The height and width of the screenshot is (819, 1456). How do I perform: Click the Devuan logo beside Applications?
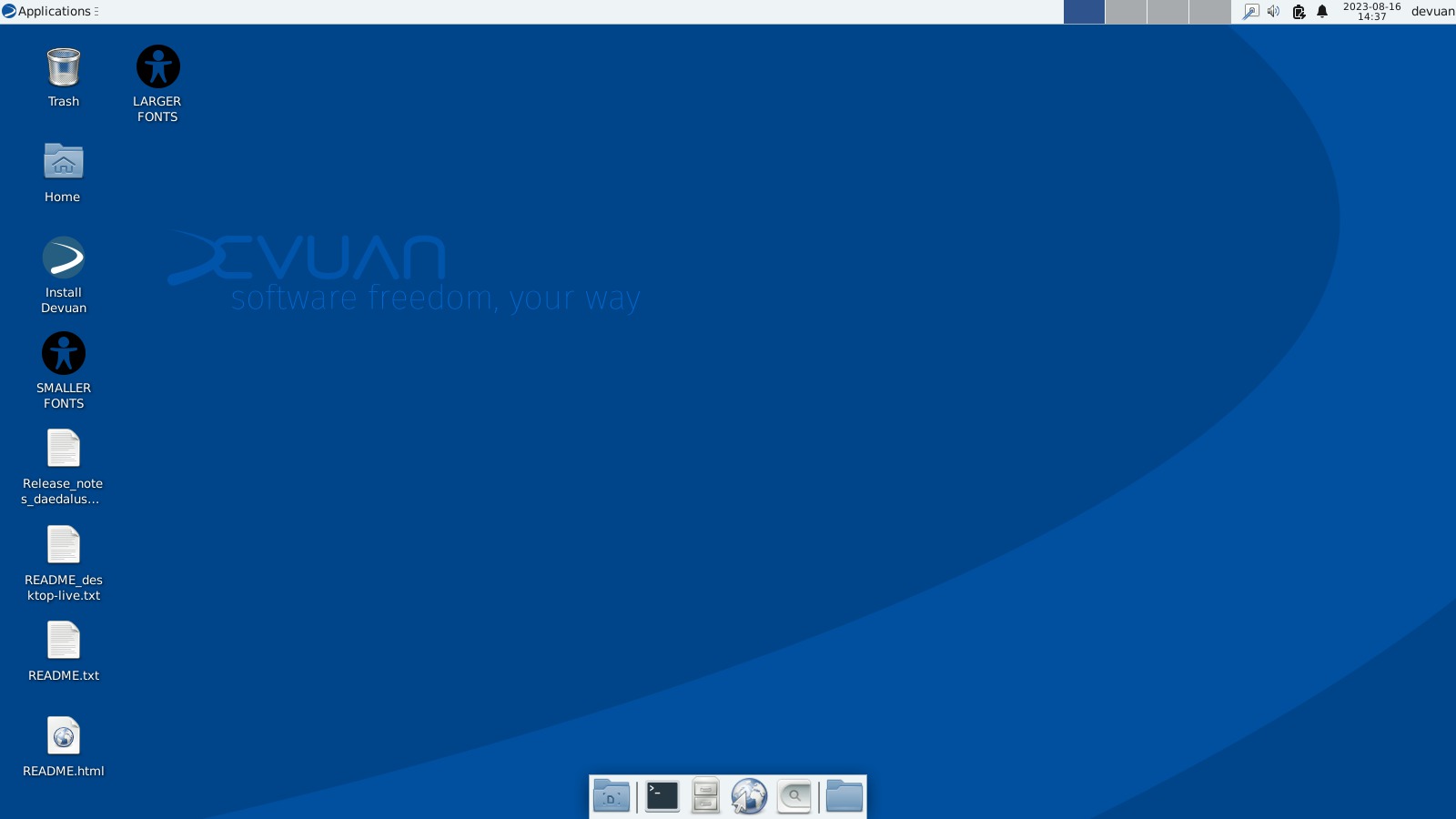pos(9,11)
